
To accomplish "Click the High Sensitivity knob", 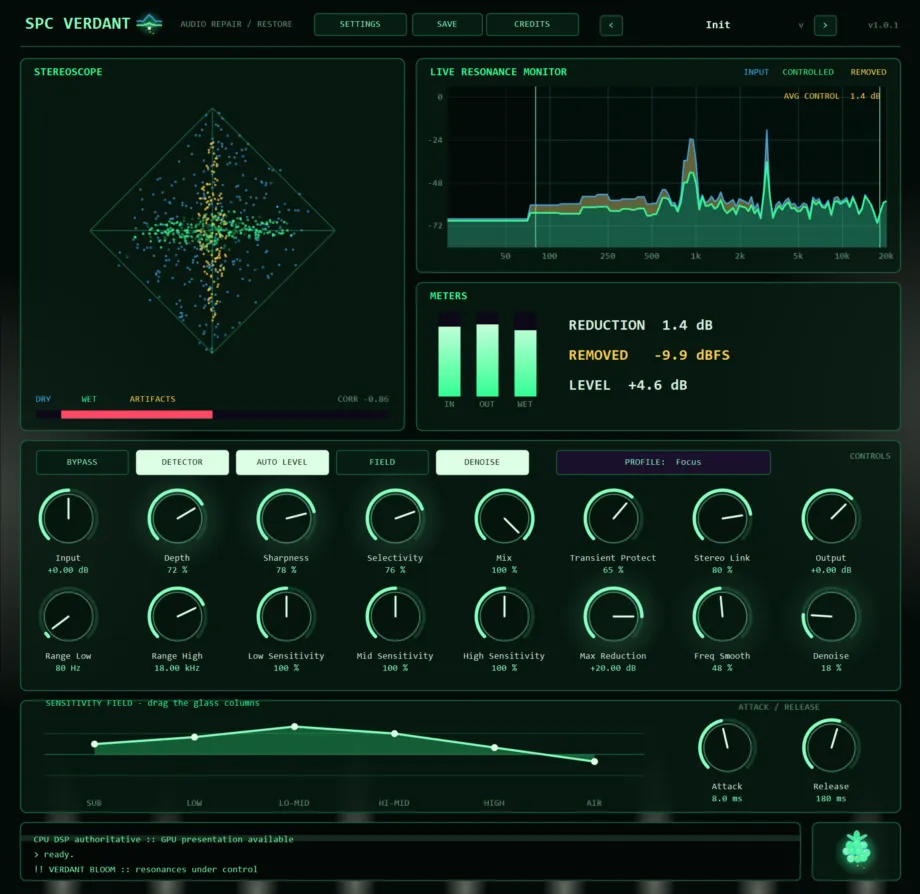I will 504,616.
